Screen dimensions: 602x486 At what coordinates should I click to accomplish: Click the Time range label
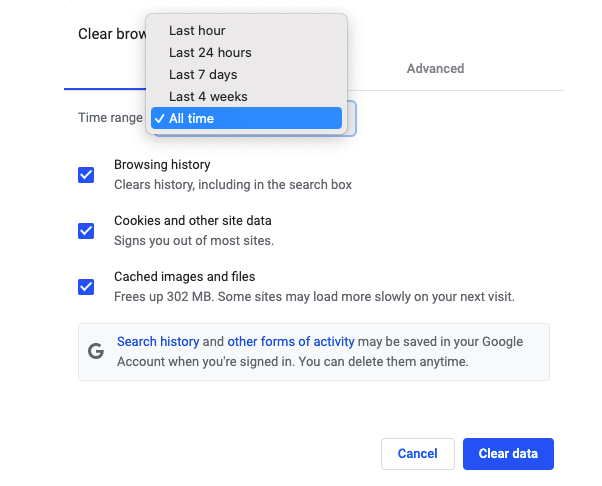coord(110,118)
